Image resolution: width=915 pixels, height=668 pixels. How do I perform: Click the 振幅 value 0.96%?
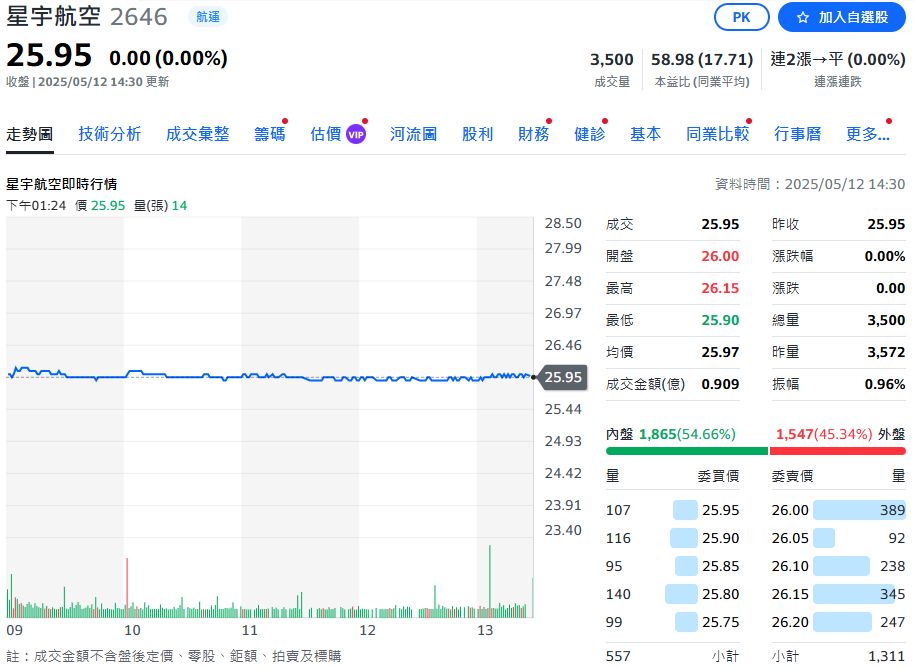(x=885, y=384)
